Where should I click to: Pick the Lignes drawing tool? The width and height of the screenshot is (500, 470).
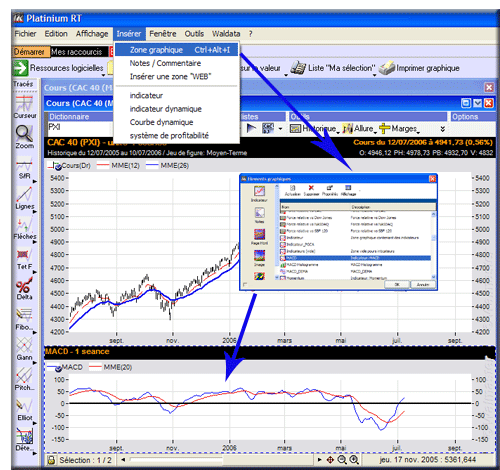pyautogui.click(x=24, y=198)
